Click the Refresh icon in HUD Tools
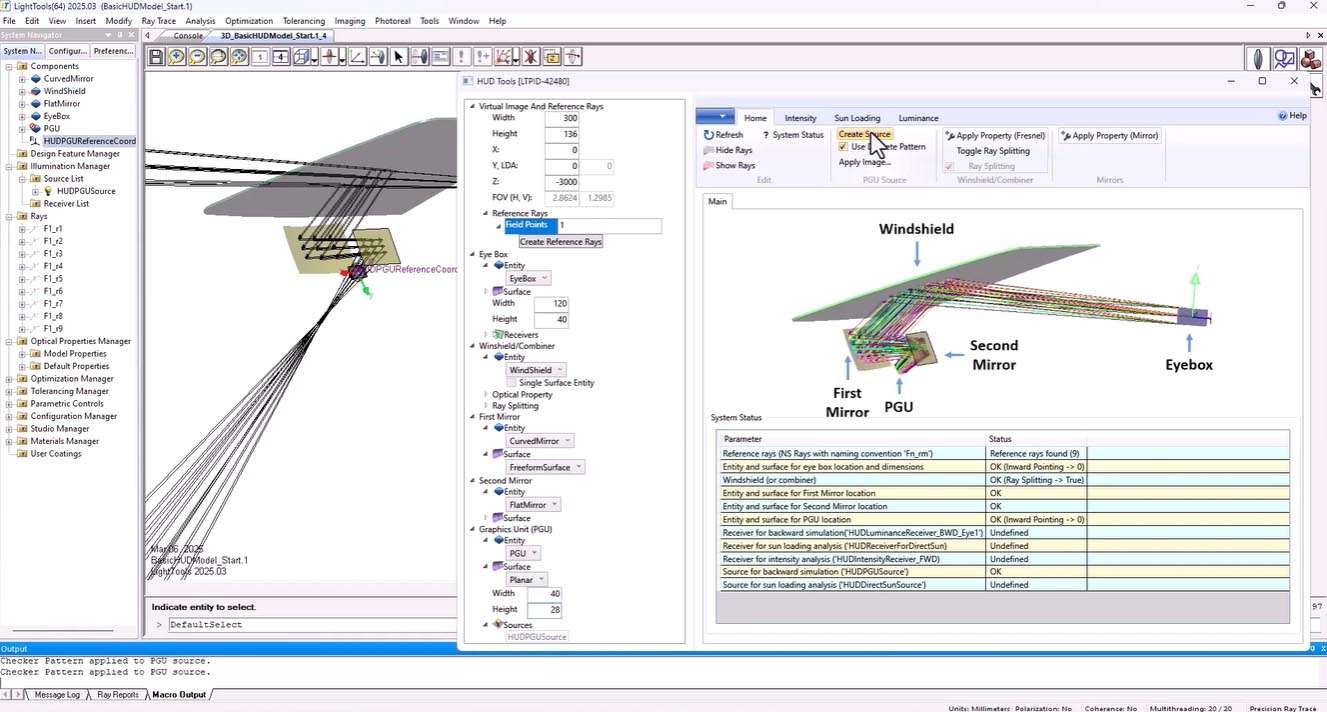This screenshot has width=1327, height=712. [709, 135]
